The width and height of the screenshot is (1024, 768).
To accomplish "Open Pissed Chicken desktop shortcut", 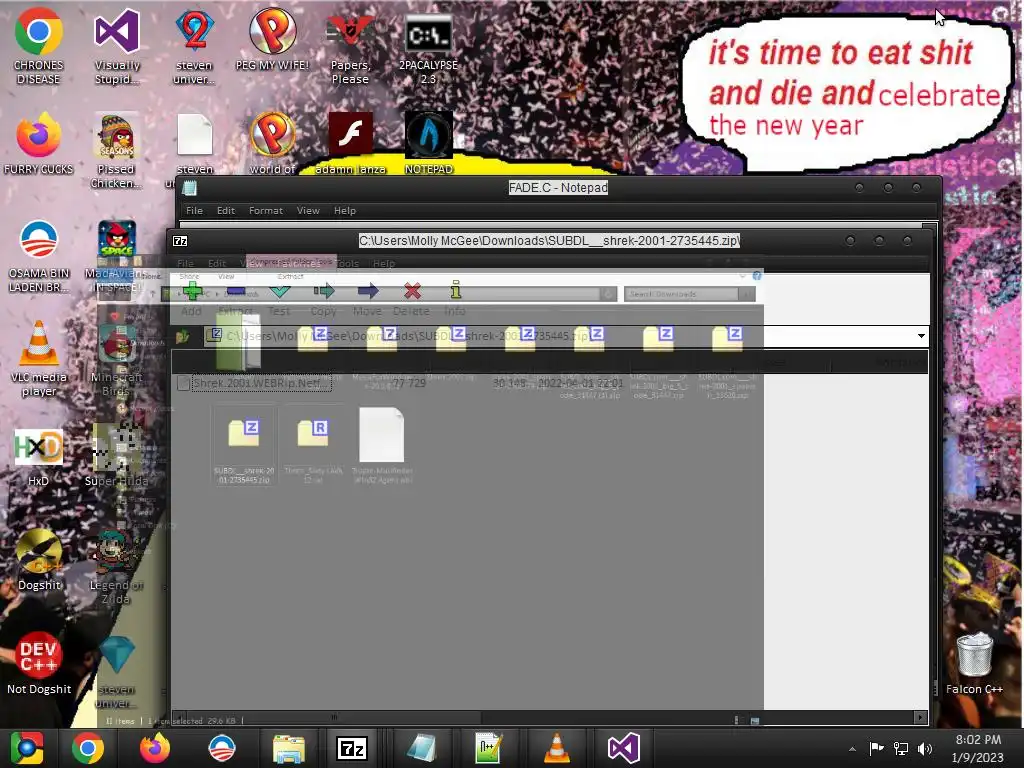I will tap(116, 152).
